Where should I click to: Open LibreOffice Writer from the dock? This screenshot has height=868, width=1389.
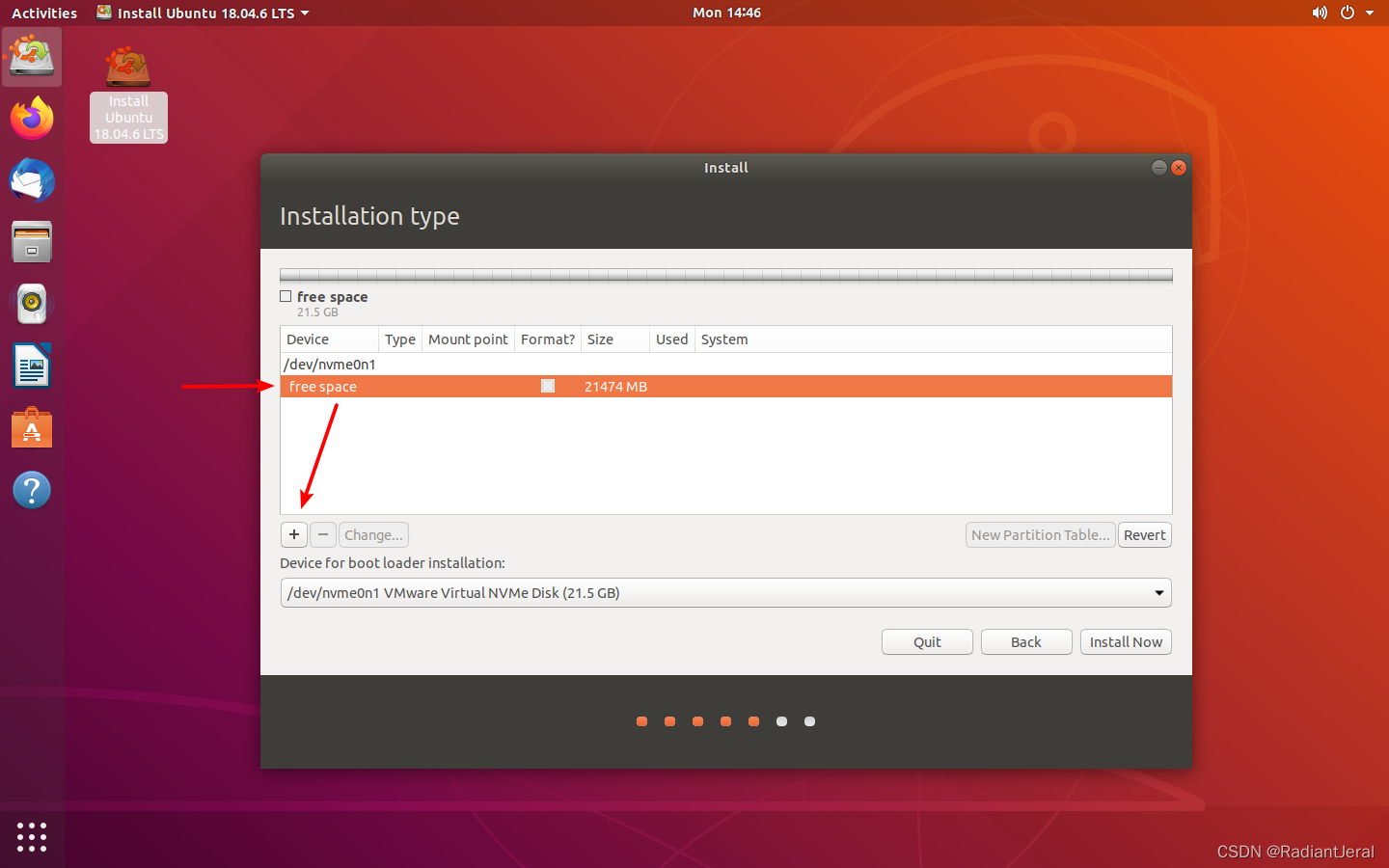pyautogui.click(x=32, y=366)
